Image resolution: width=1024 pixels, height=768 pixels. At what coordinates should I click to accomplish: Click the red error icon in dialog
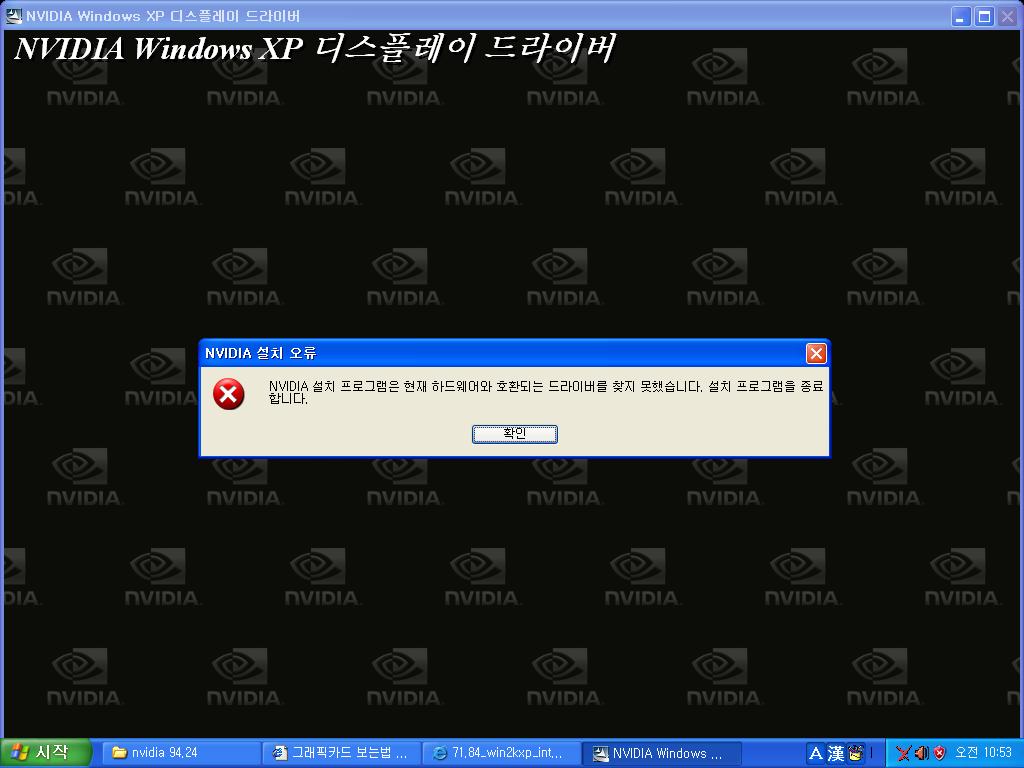(229, 394)
